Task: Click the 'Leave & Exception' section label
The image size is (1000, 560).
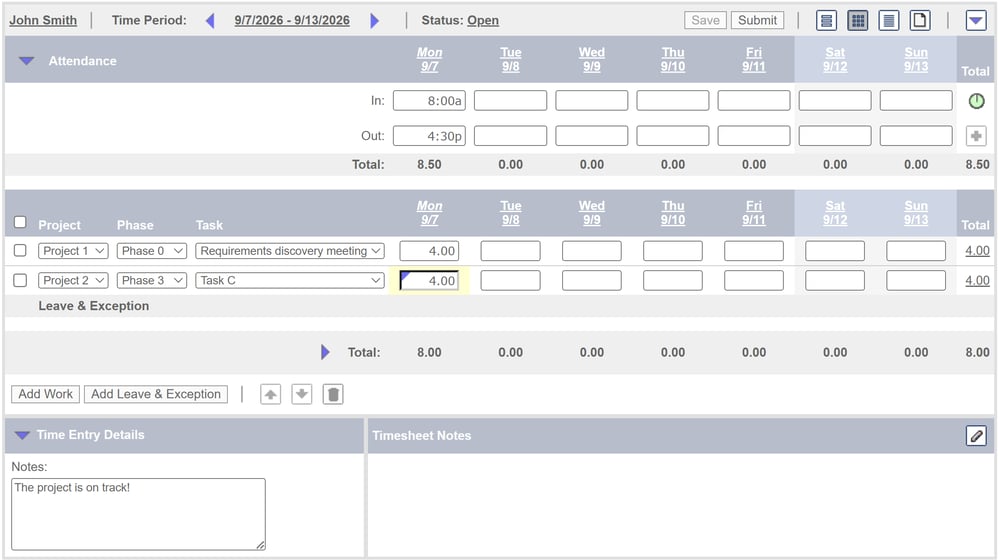Action: coord(94,306)
